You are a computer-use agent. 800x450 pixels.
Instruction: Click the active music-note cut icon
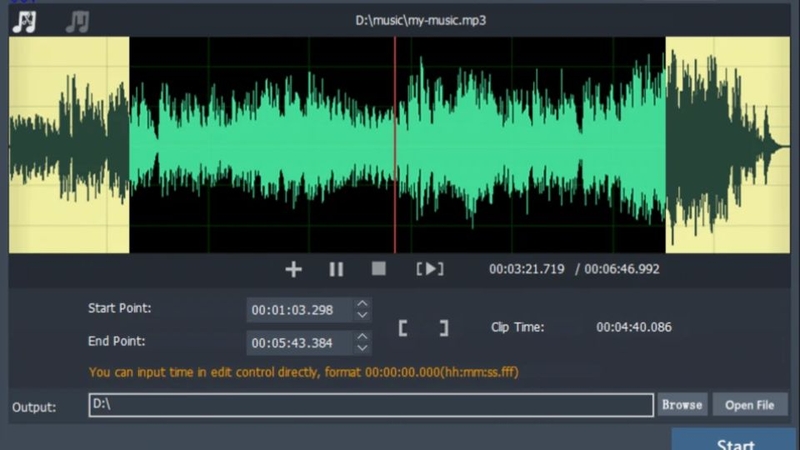24,21
